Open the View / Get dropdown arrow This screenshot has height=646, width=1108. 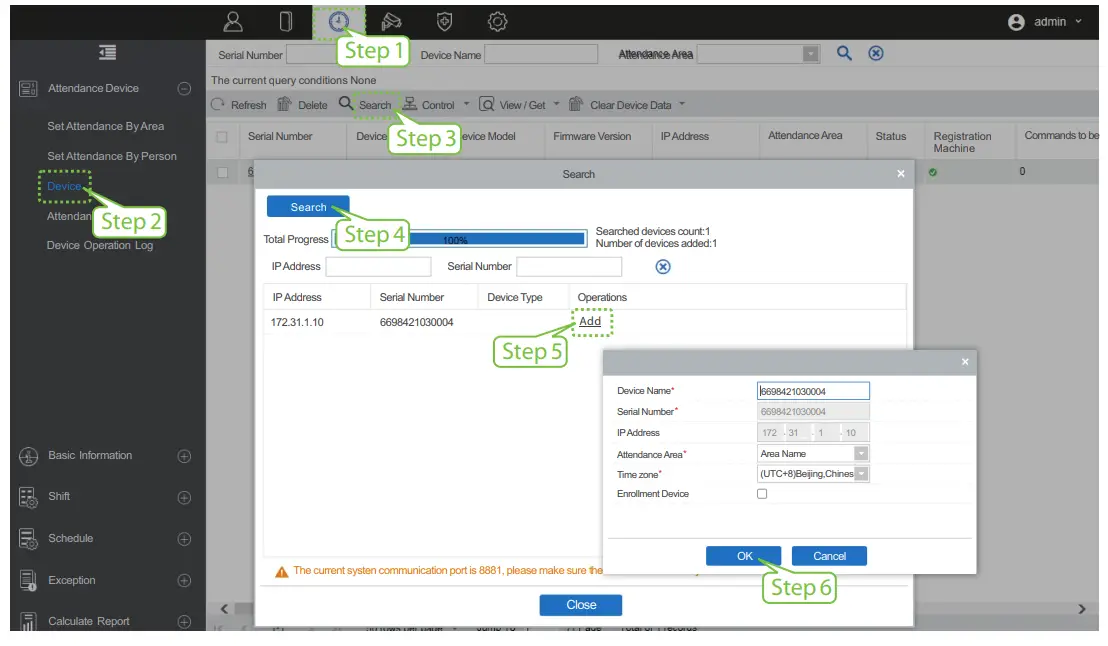click(556, 104)
